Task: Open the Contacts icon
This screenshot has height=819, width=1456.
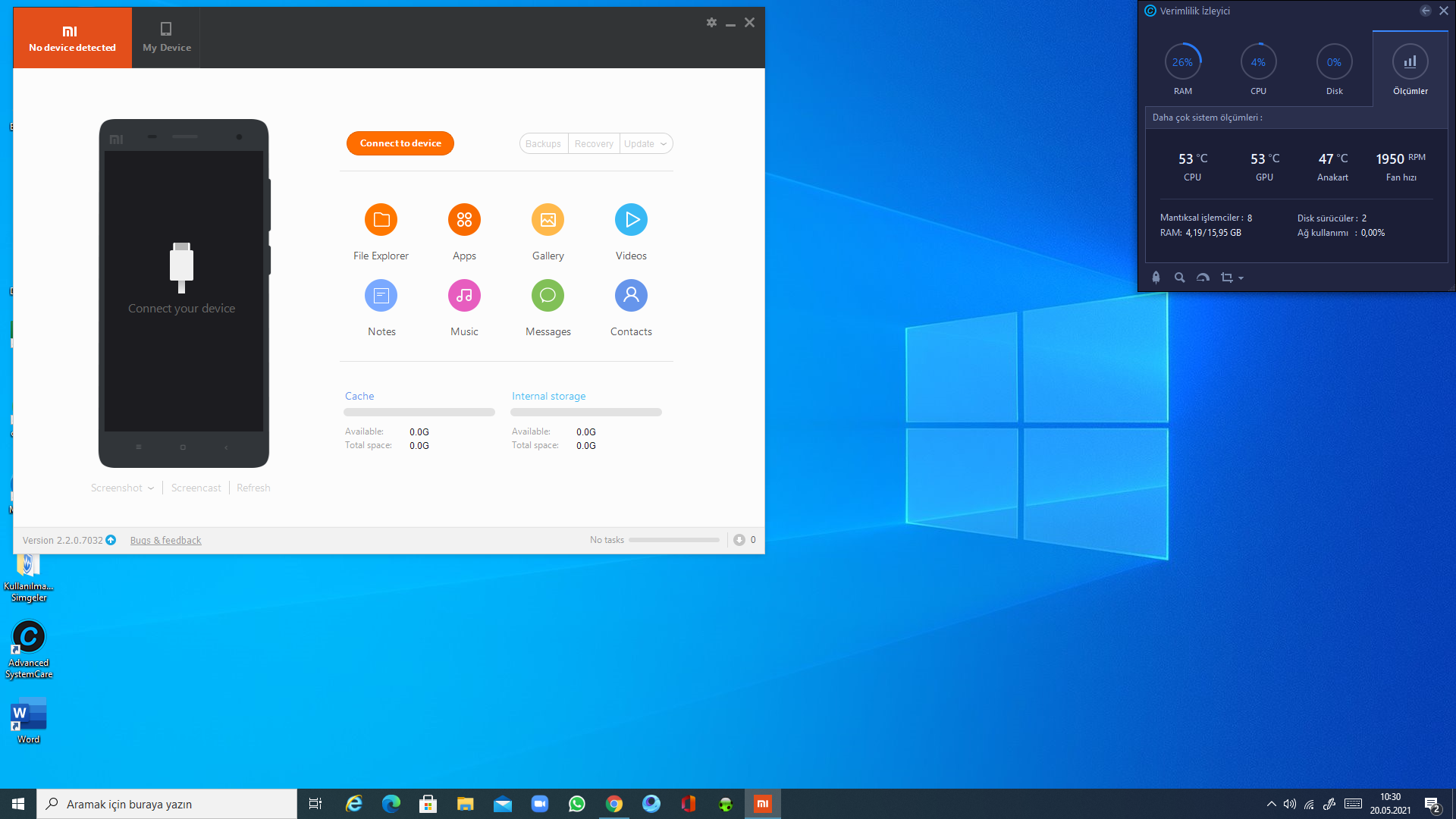Action: [x=631, y=296]
